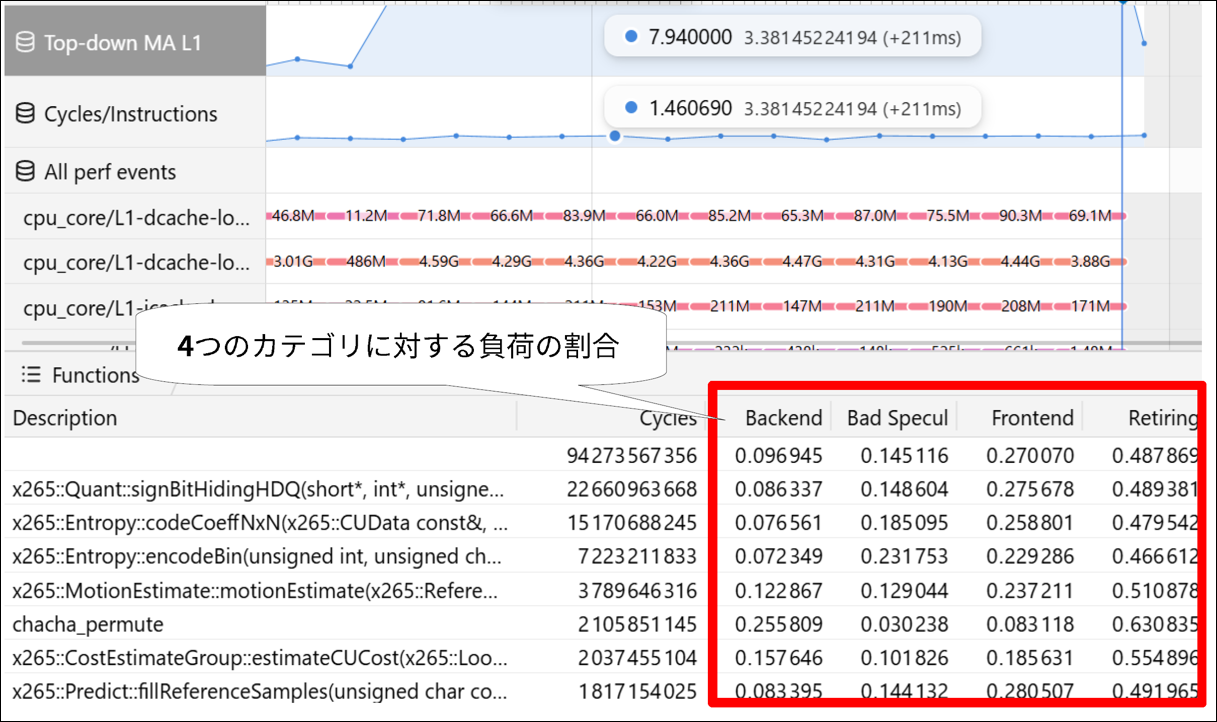This screenshot has height=722, width=1217.
Task: Sort by the Backend column header
Action: (x=783, y=418)
